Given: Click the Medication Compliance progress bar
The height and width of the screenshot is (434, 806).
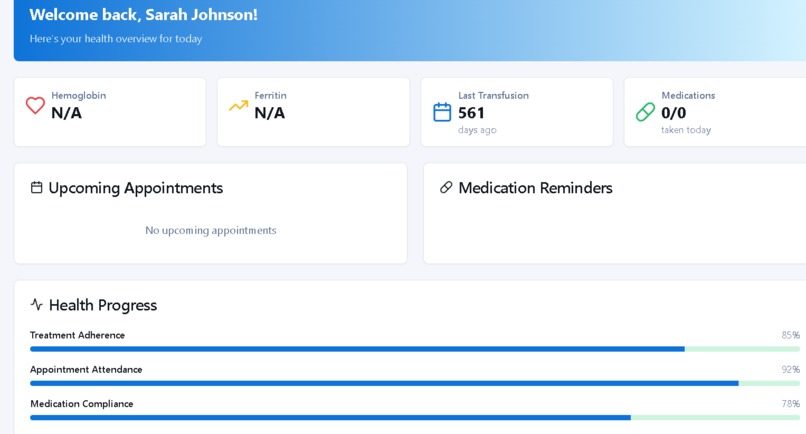Looking at the screenshot, I should point(415,418).
